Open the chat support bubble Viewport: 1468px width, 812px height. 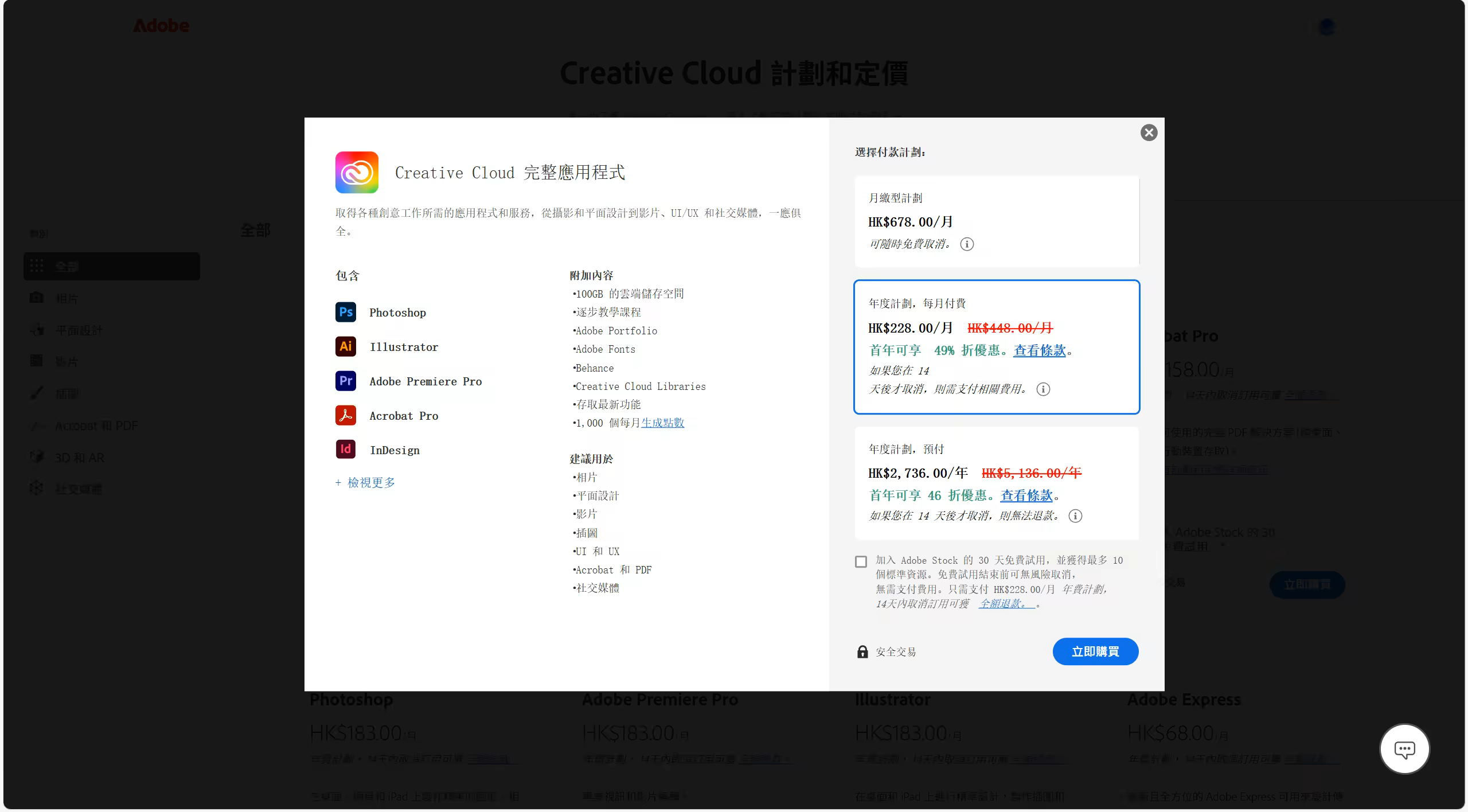point(1404,749)
